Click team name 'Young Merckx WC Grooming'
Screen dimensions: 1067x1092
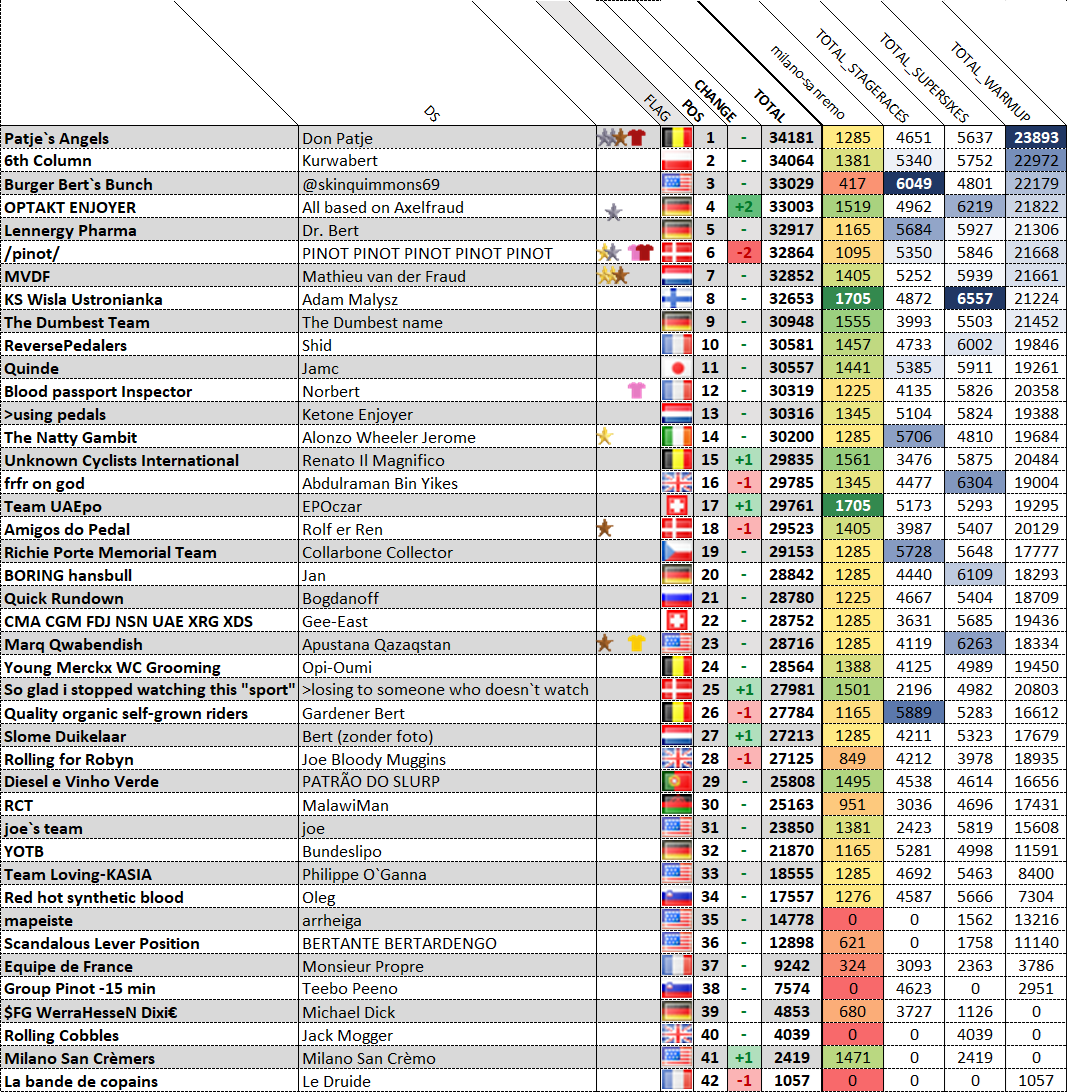112,667
